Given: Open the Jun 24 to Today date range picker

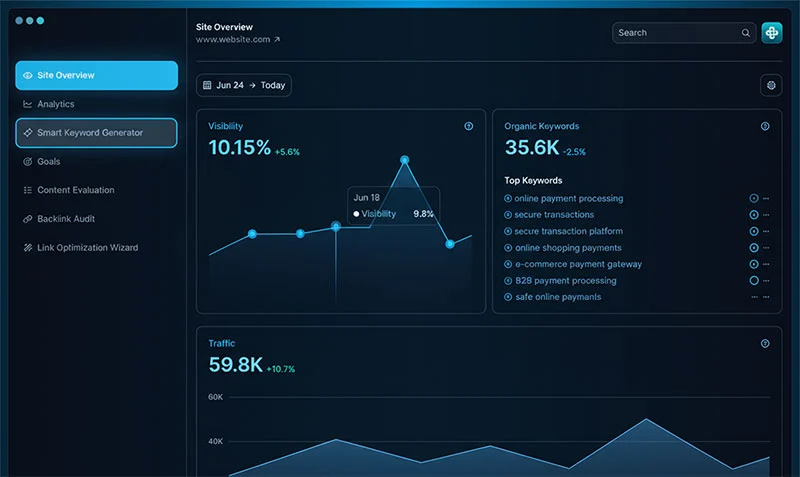Looking at the screenshot, I should (x=244, y=86).
